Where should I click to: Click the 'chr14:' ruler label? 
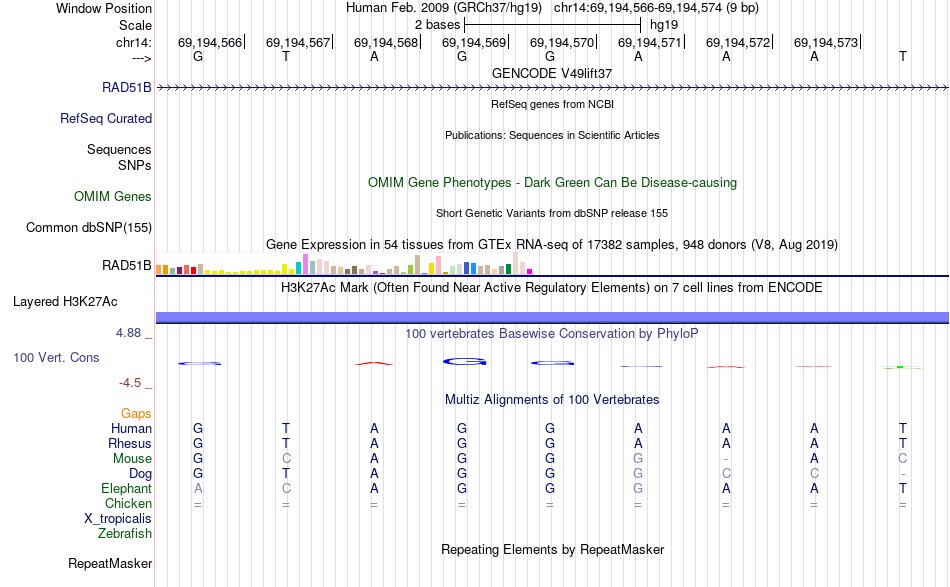click(134, 43)
